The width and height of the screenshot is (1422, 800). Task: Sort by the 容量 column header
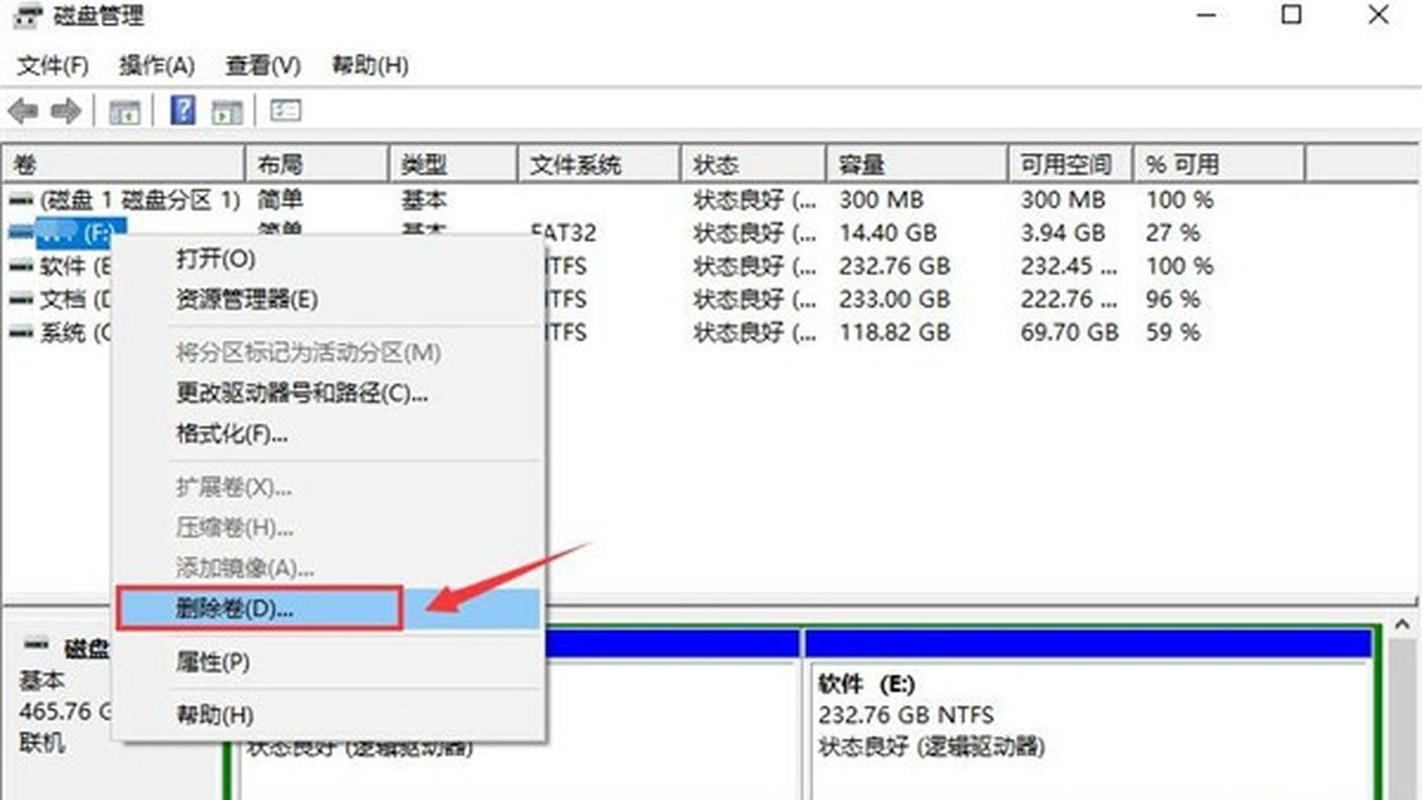(x=916, y=164)
